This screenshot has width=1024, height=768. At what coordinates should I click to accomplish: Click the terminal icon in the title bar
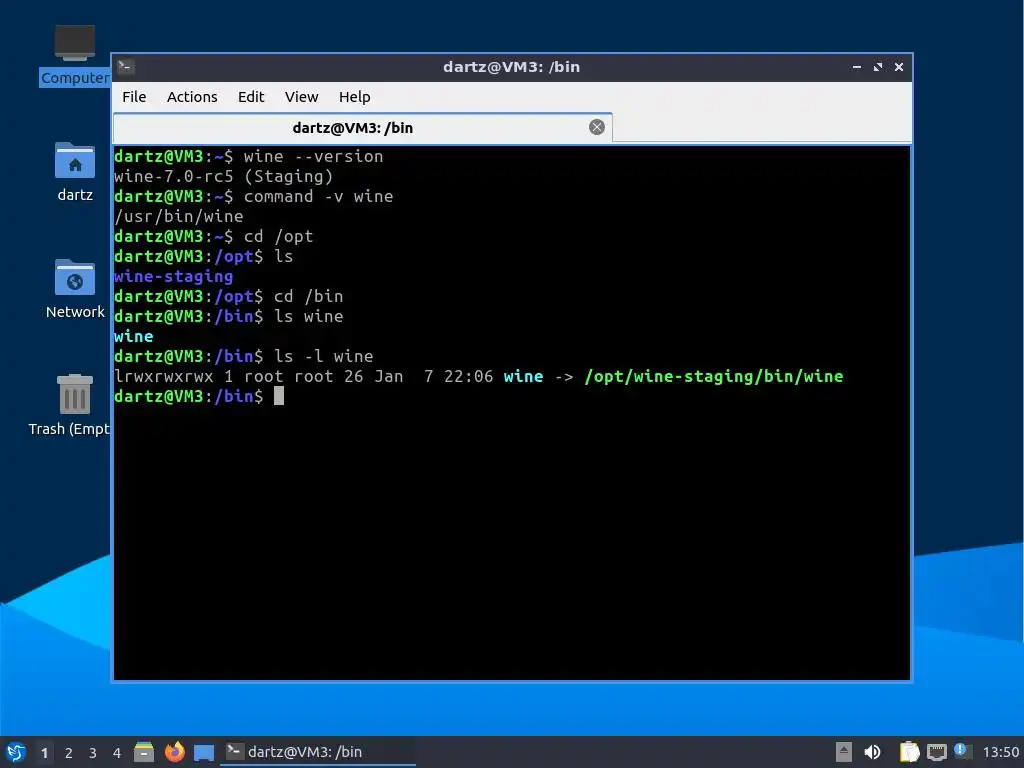(x=125, y=67)
